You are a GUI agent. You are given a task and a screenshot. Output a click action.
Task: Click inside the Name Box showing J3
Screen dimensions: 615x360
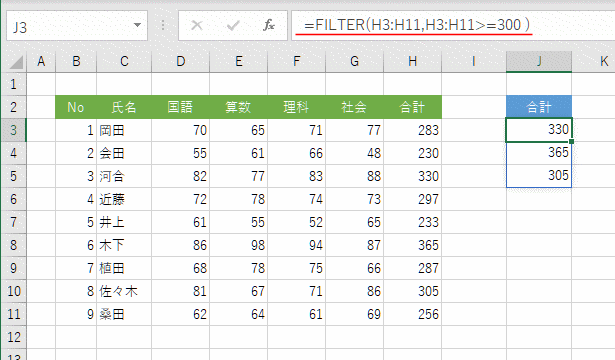[x=71, y=26]
